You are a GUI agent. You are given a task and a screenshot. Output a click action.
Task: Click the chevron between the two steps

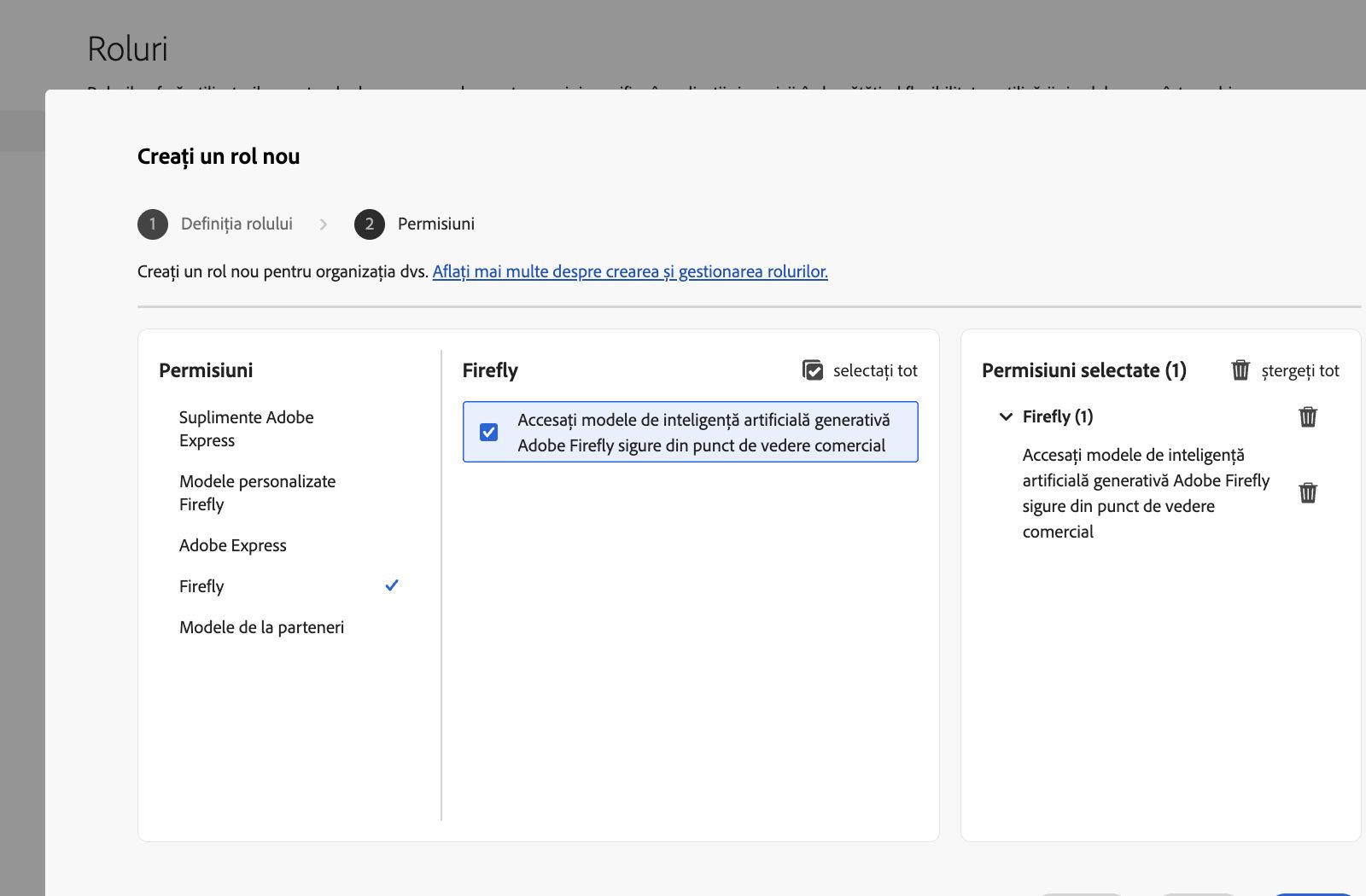tap(324, 224)
